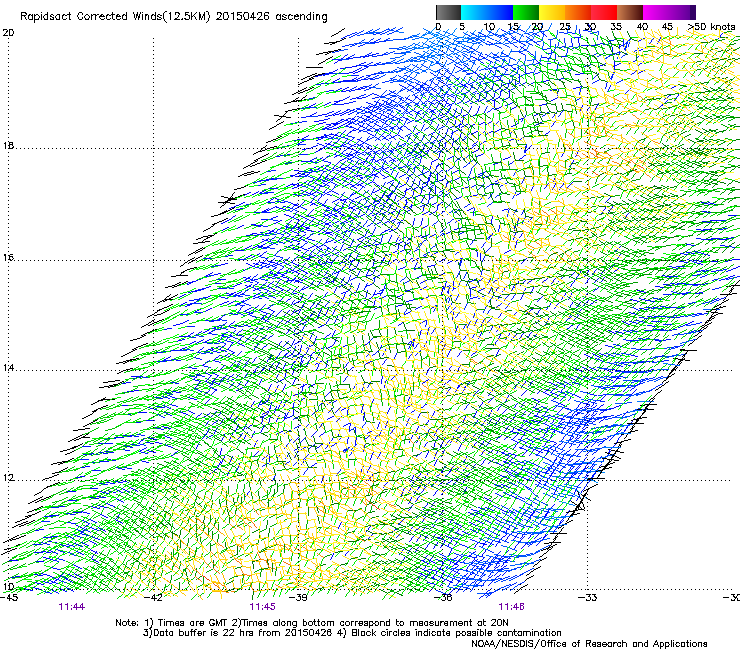Click the cyan 5-10 knots legend swatch

[474, 12]
